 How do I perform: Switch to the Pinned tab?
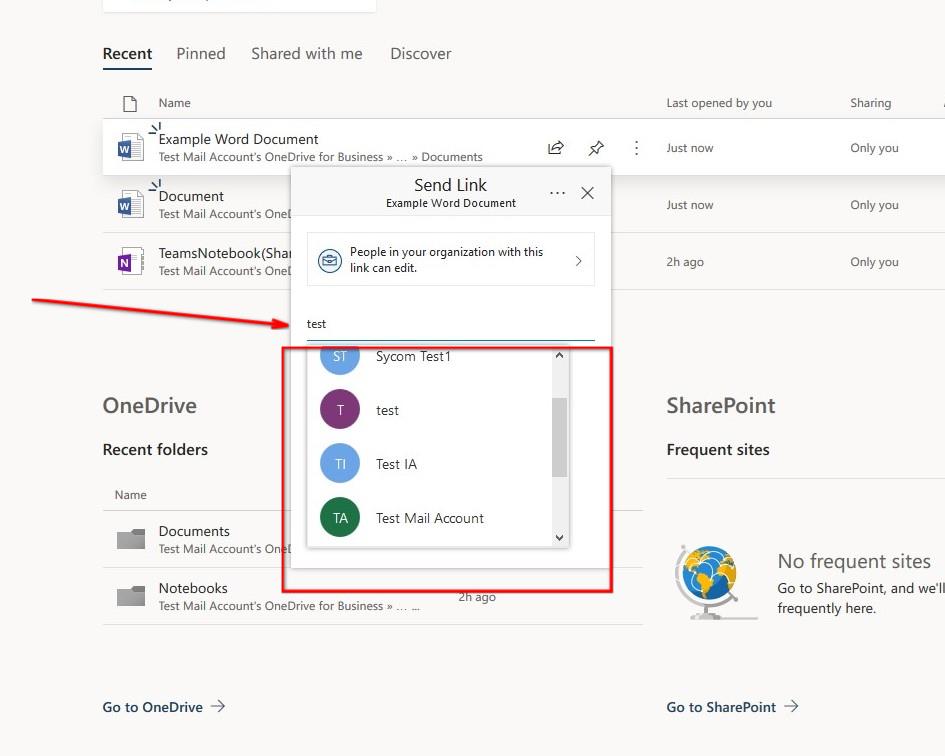tap(201, 54)
